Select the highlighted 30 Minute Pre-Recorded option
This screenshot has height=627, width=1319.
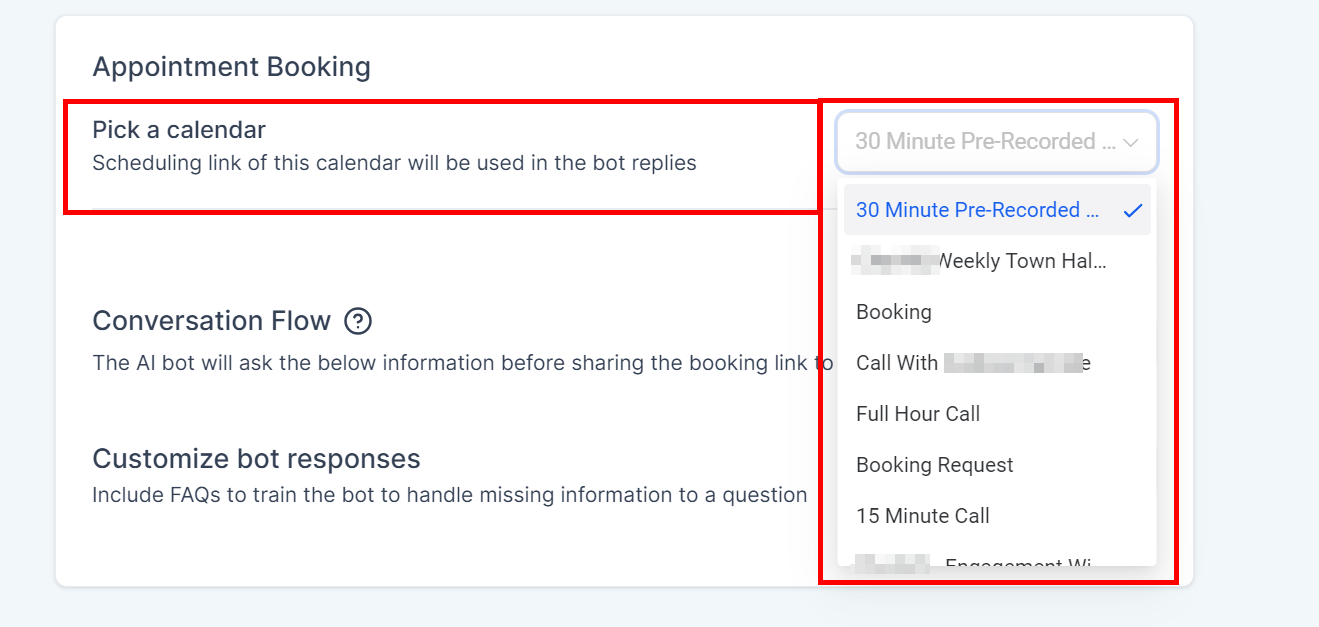click(x=967, y=210)
